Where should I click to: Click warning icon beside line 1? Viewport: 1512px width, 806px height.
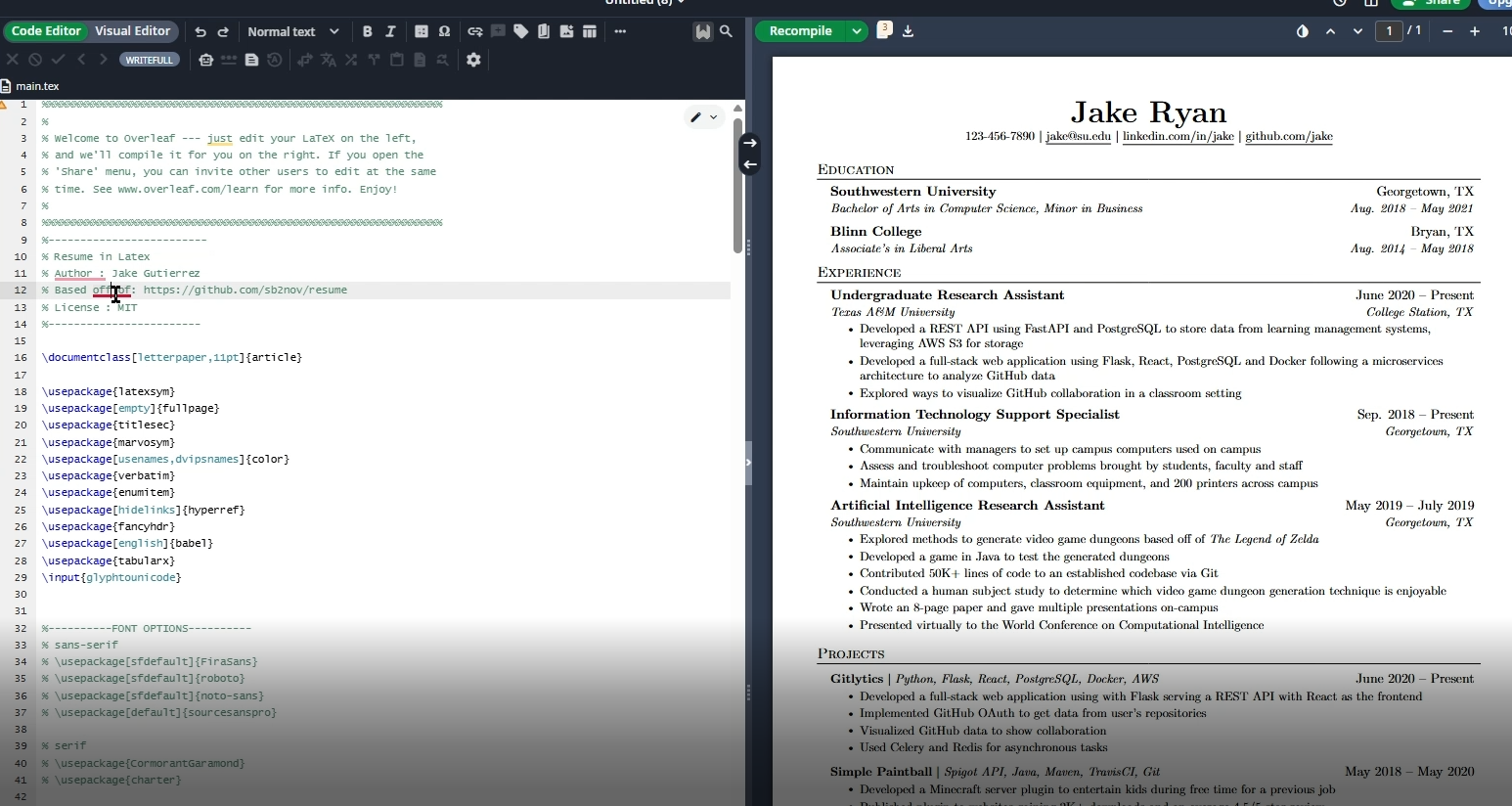click(4, 104)
